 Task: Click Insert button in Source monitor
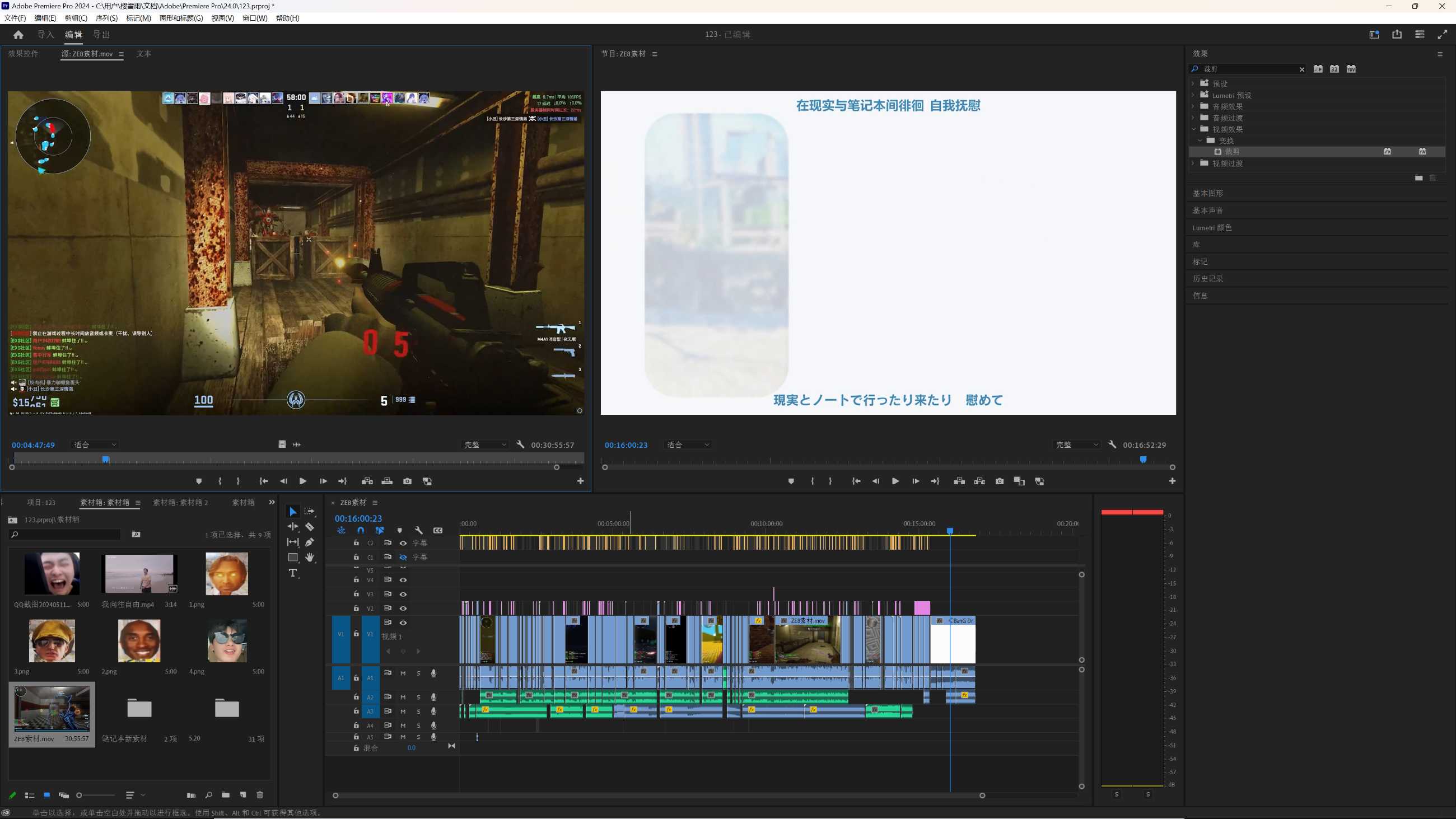coord(367,481)
